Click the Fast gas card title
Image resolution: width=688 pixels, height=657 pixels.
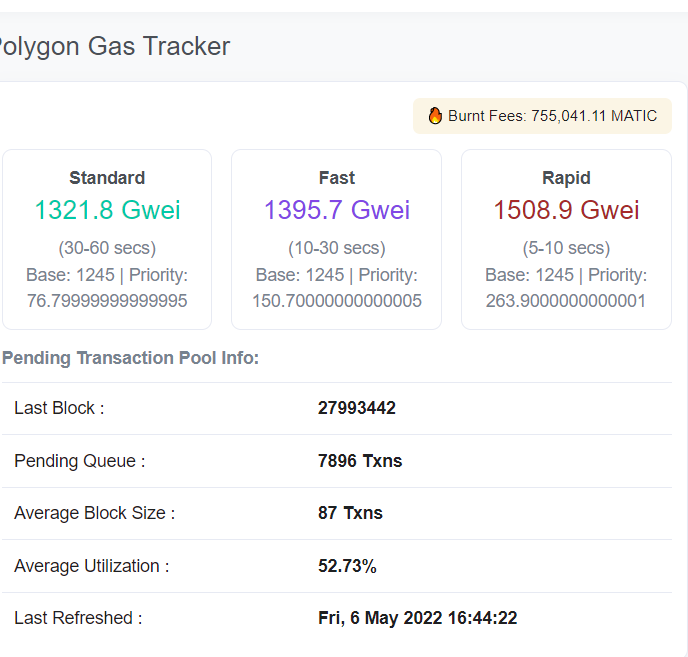[x=337, y=178]
